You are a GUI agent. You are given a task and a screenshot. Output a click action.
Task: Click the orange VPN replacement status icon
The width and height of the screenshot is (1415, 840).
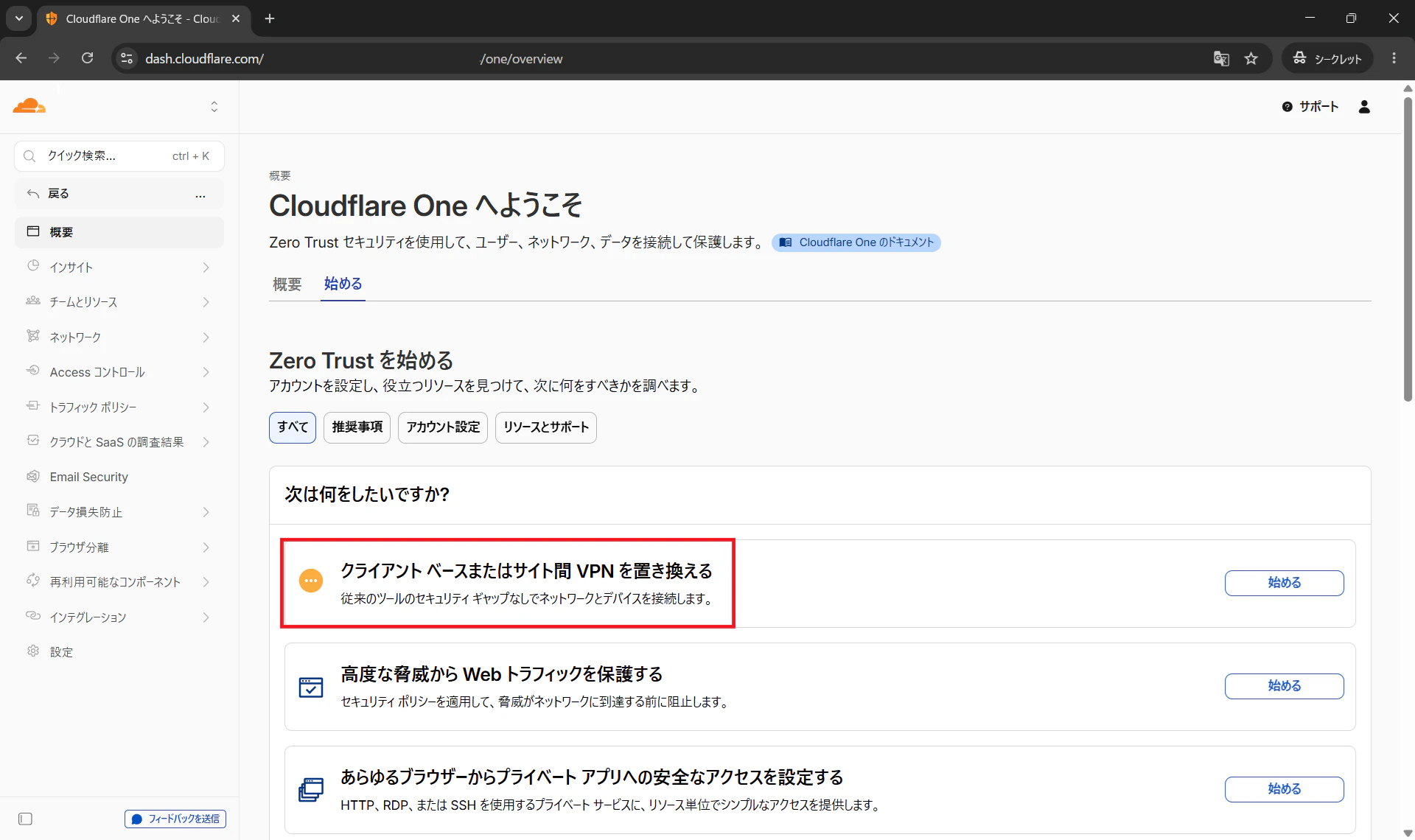tap(311, 581)
